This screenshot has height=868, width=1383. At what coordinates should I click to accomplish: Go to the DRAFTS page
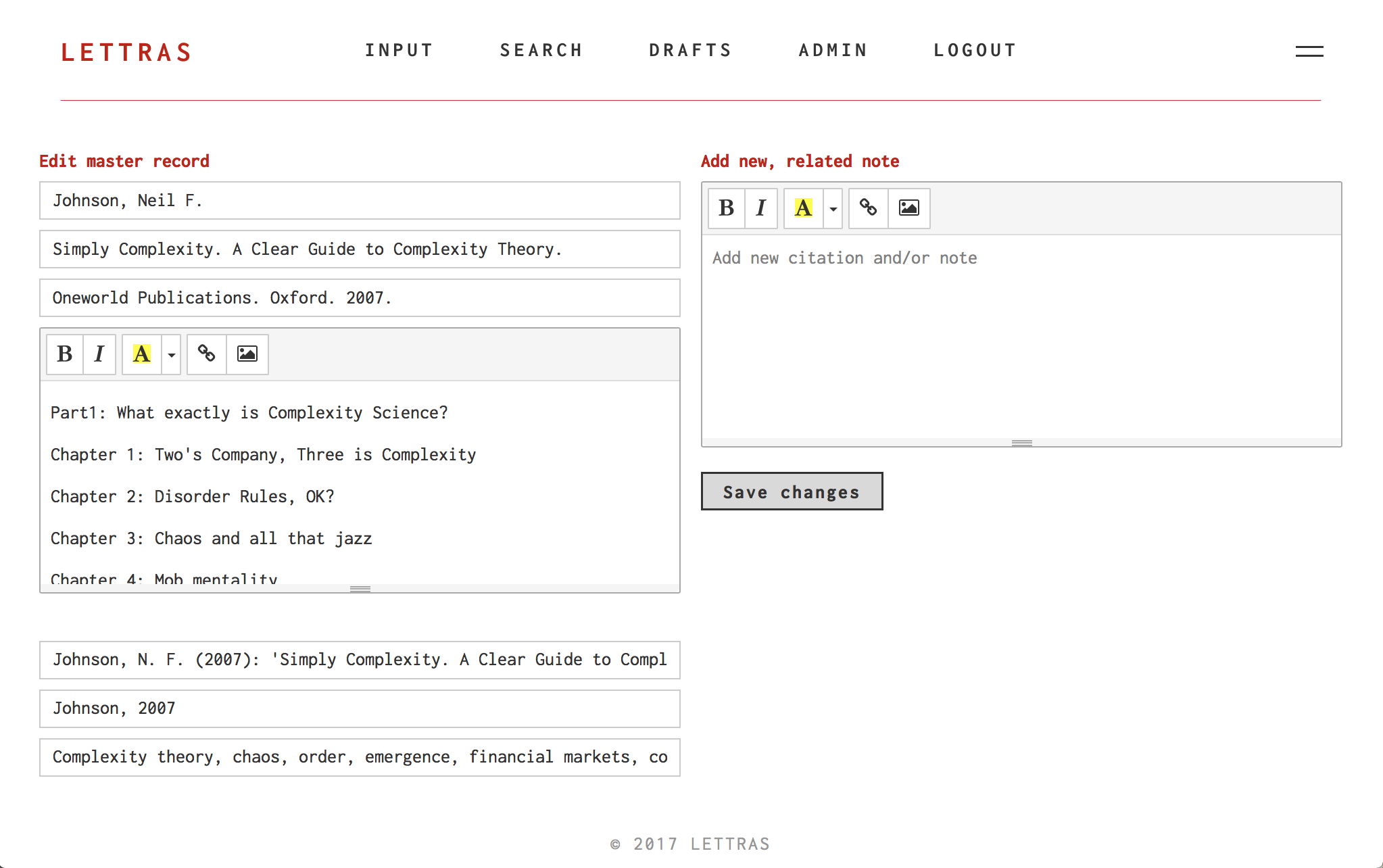(x=690, y=51)
